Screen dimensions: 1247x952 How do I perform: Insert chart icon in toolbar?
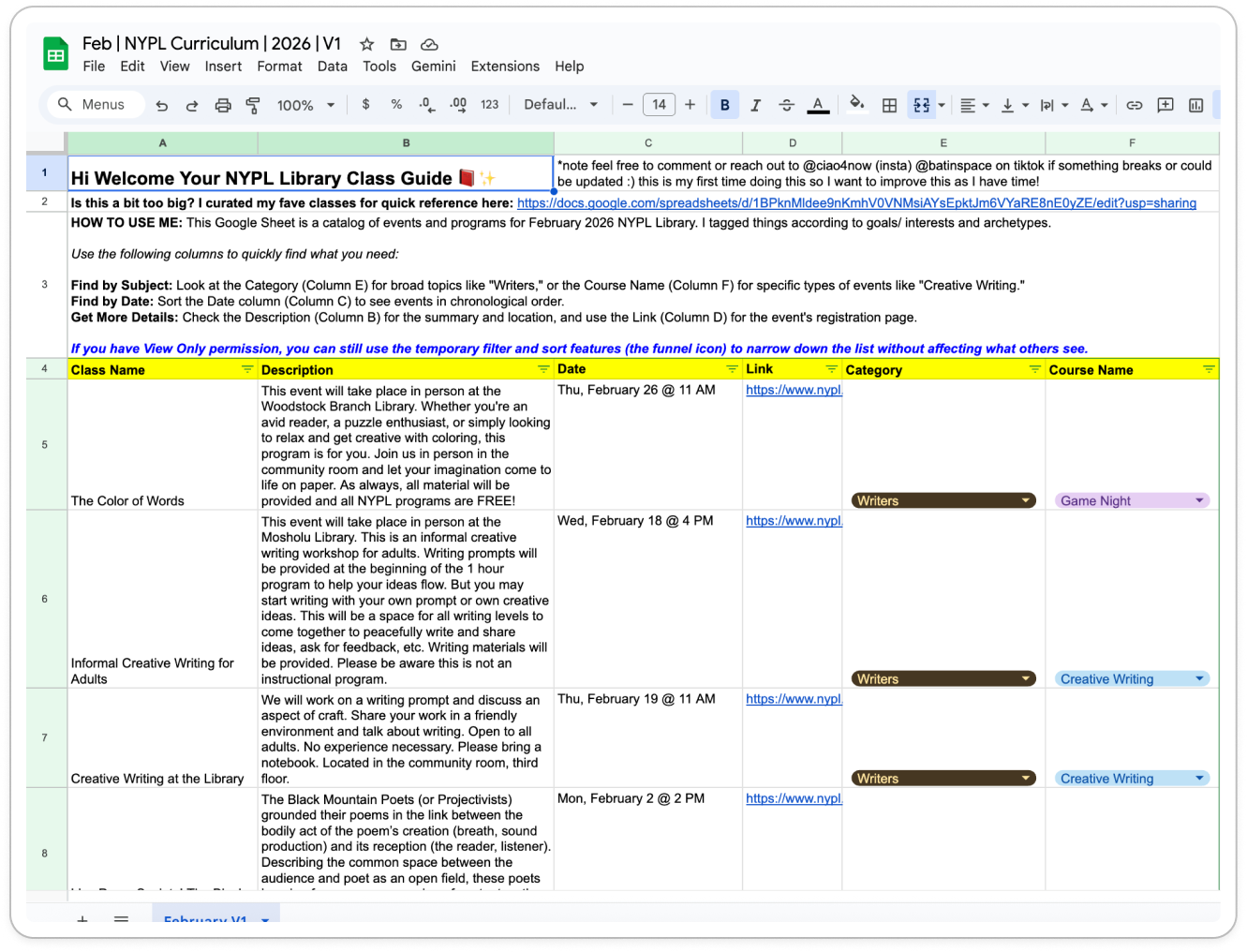click(1195, 105)
